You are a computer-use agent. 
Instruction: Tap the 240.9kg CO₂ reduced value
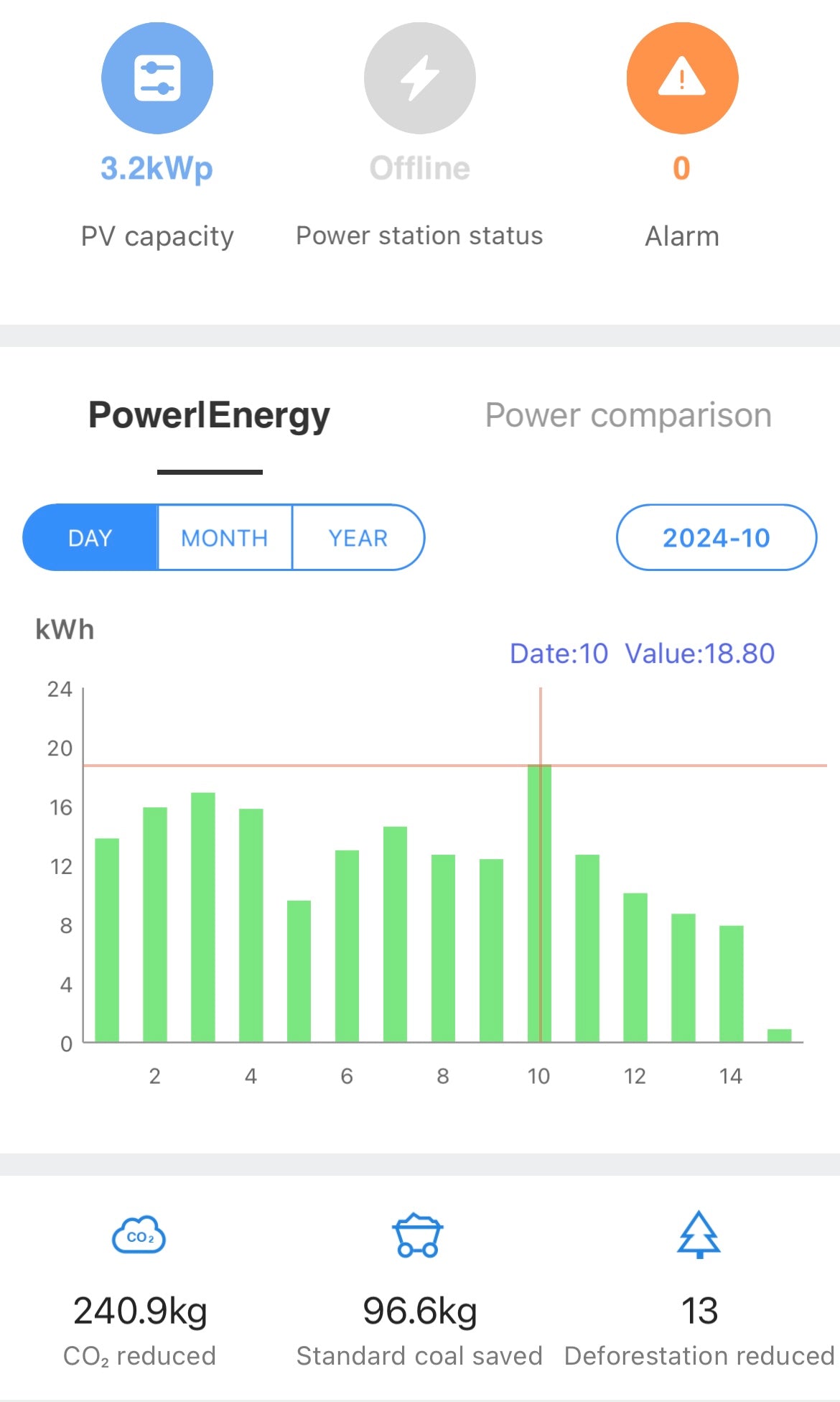tap(140, 1311)
